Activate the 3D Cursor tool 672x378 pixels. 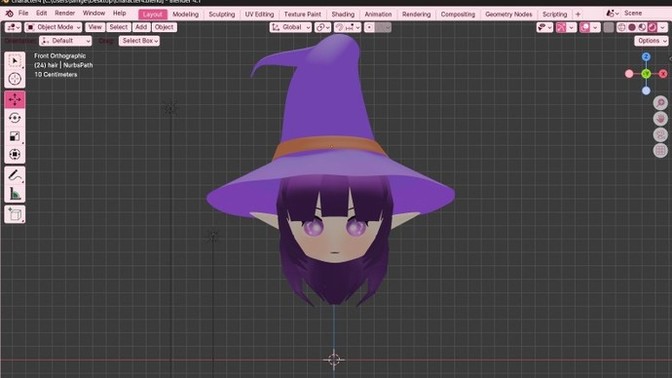(x=15, y=79)
